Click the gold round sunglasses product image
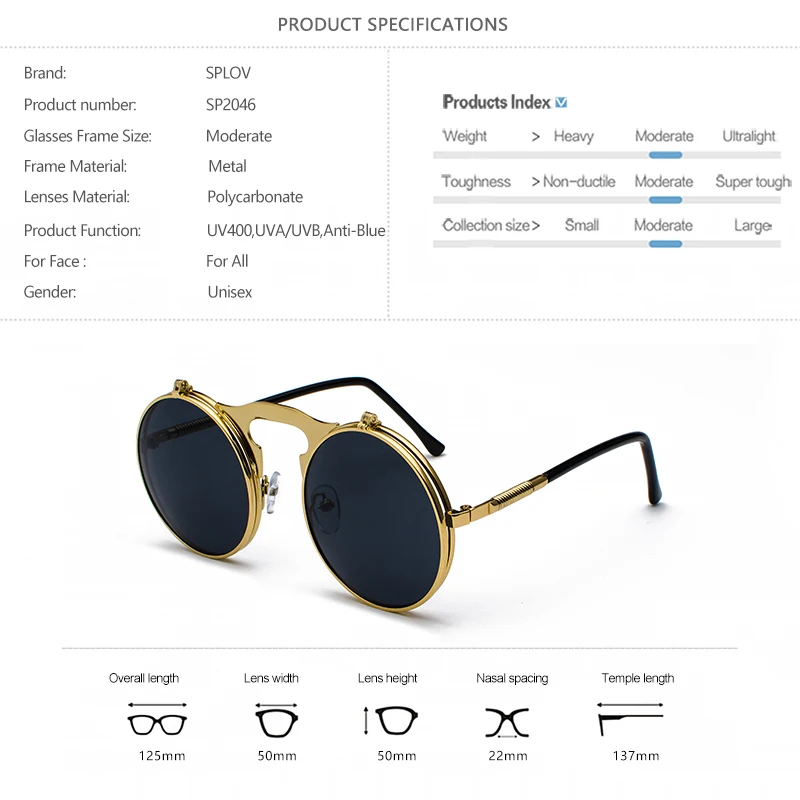Image resolution: width=800 pixels, height=800 pixels. coord(399,492)
